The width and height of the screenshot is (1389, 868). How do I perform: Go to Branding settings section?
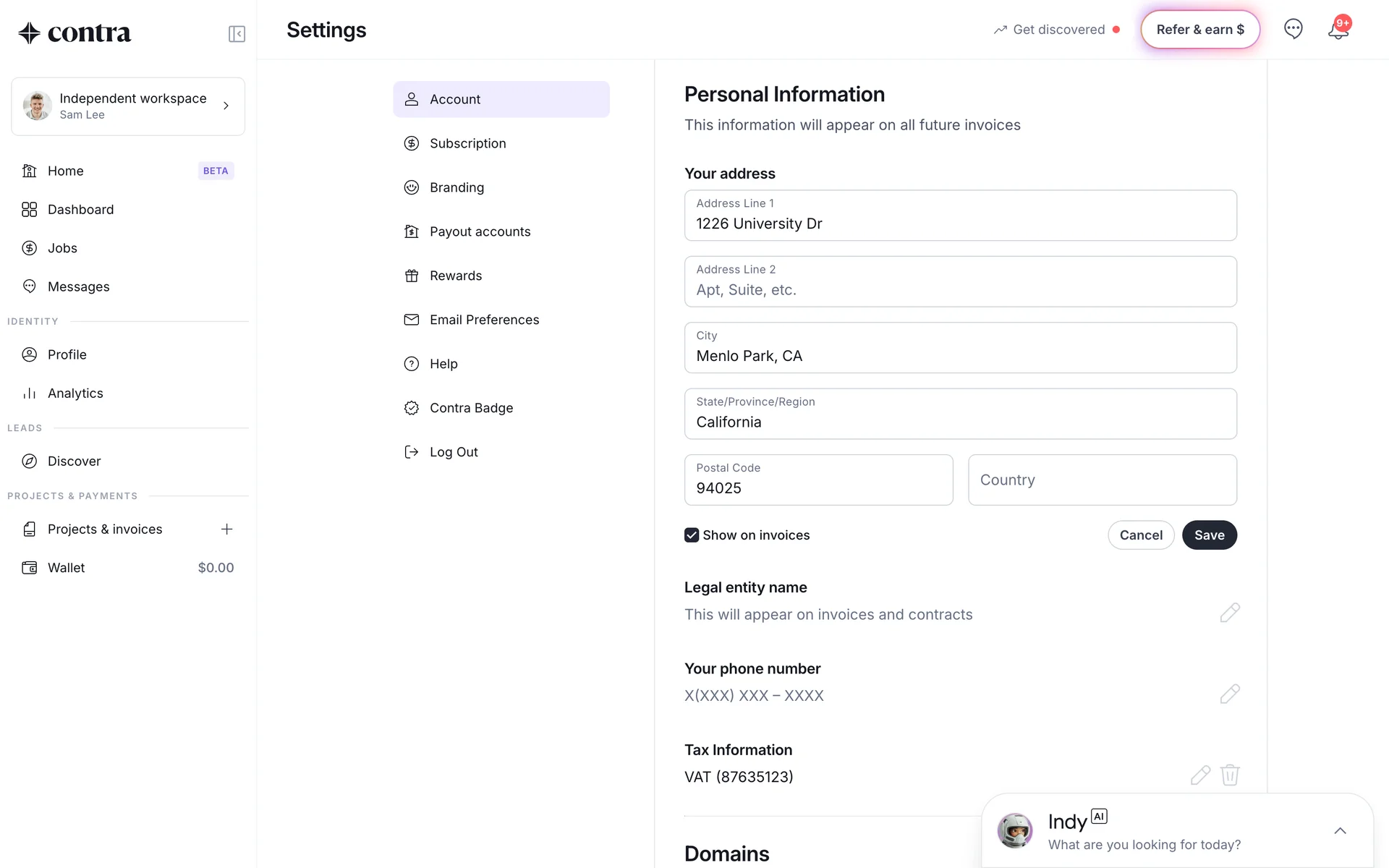[x=456, y=187]
